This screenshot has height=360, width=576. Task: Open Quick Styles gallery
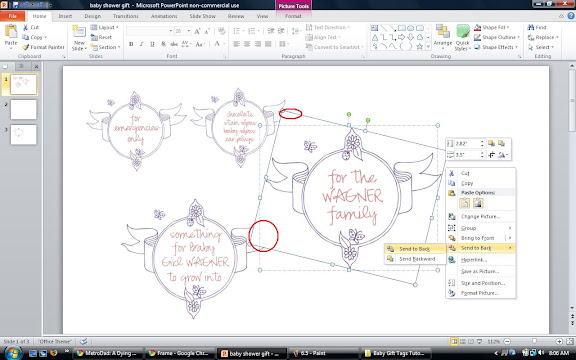point(462,38)
